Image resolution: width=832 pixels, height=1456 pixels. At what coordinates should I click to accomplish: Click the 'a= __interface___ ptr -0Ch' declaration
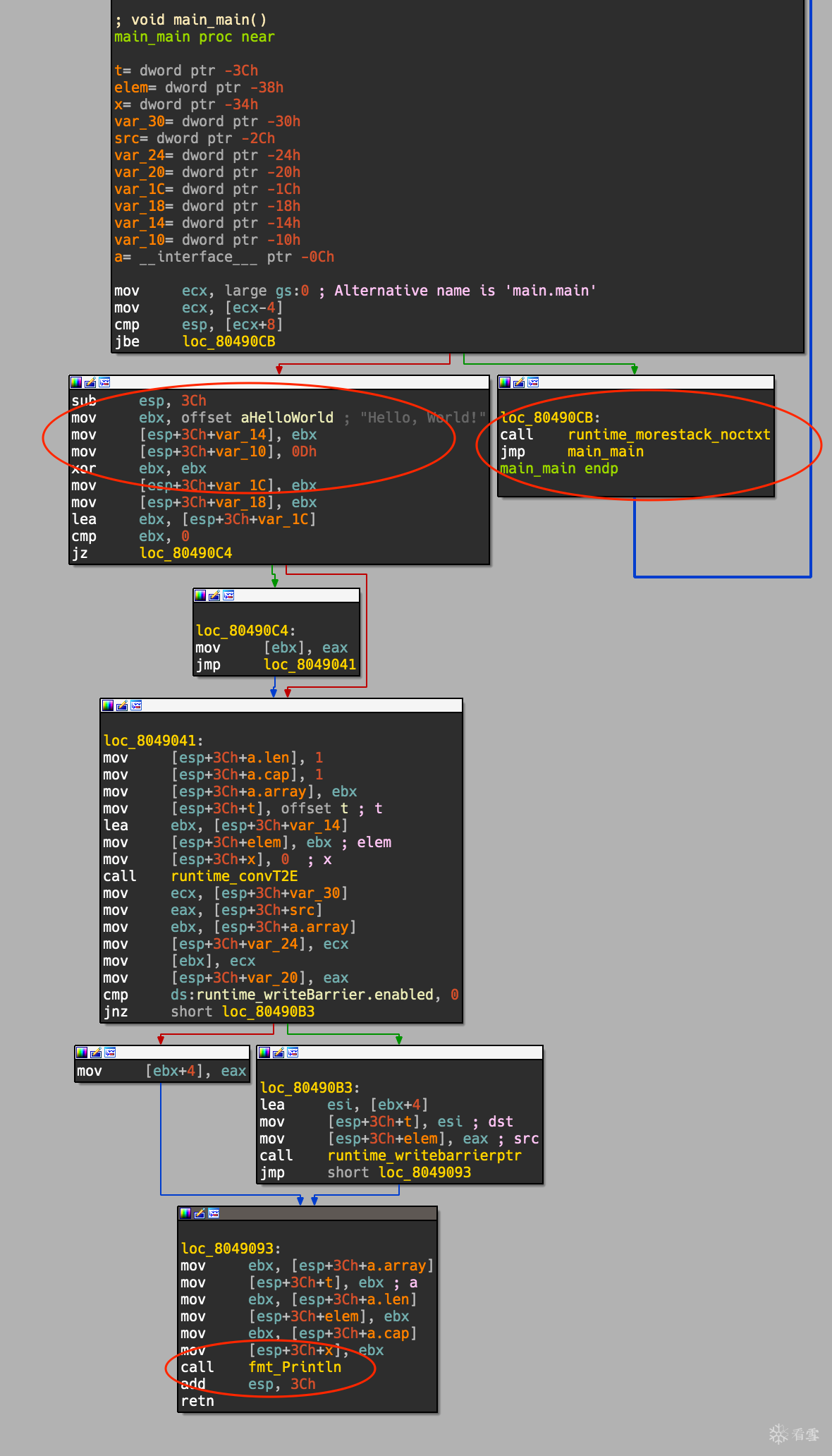pyautogui.click(x=224, y=257)
